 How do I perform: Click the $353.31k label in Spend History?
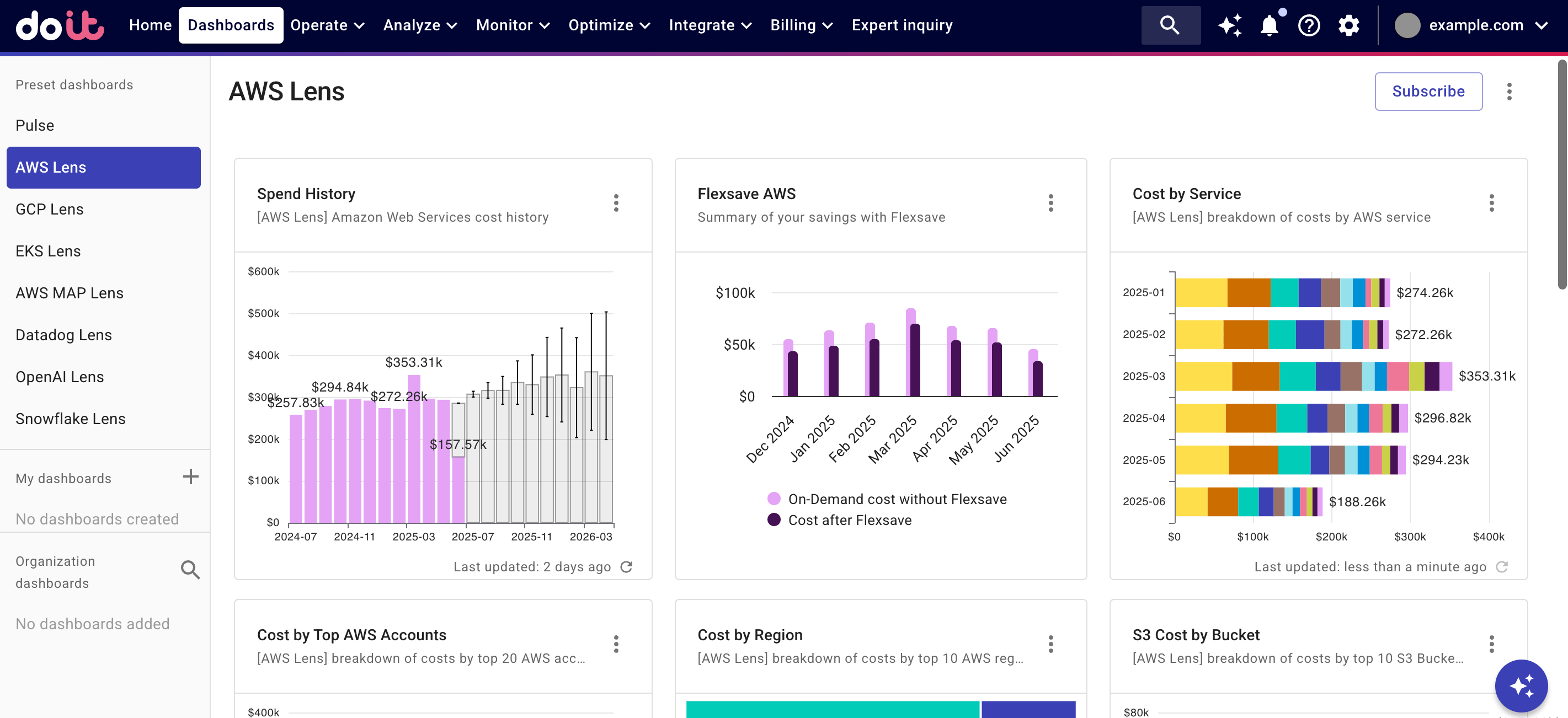coord(413,363)
